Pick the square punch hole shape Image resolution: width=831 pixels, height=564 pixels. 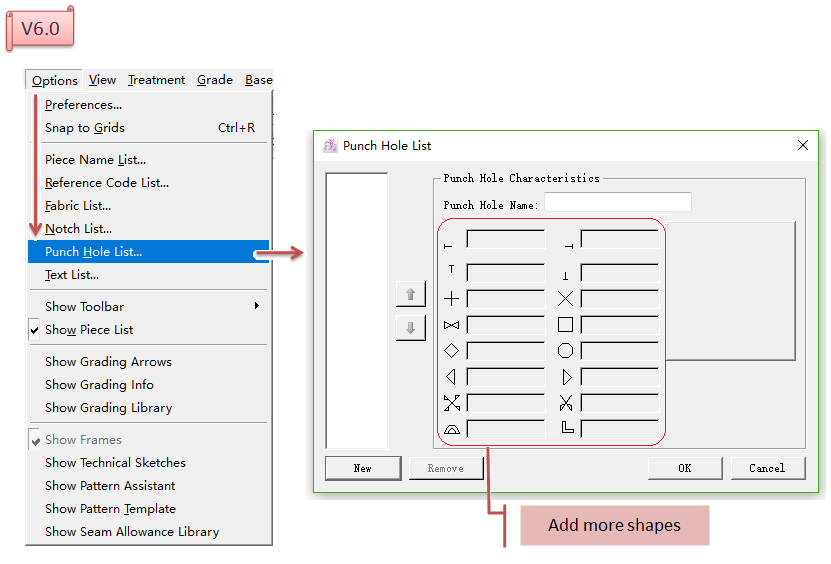coord(565,325)
